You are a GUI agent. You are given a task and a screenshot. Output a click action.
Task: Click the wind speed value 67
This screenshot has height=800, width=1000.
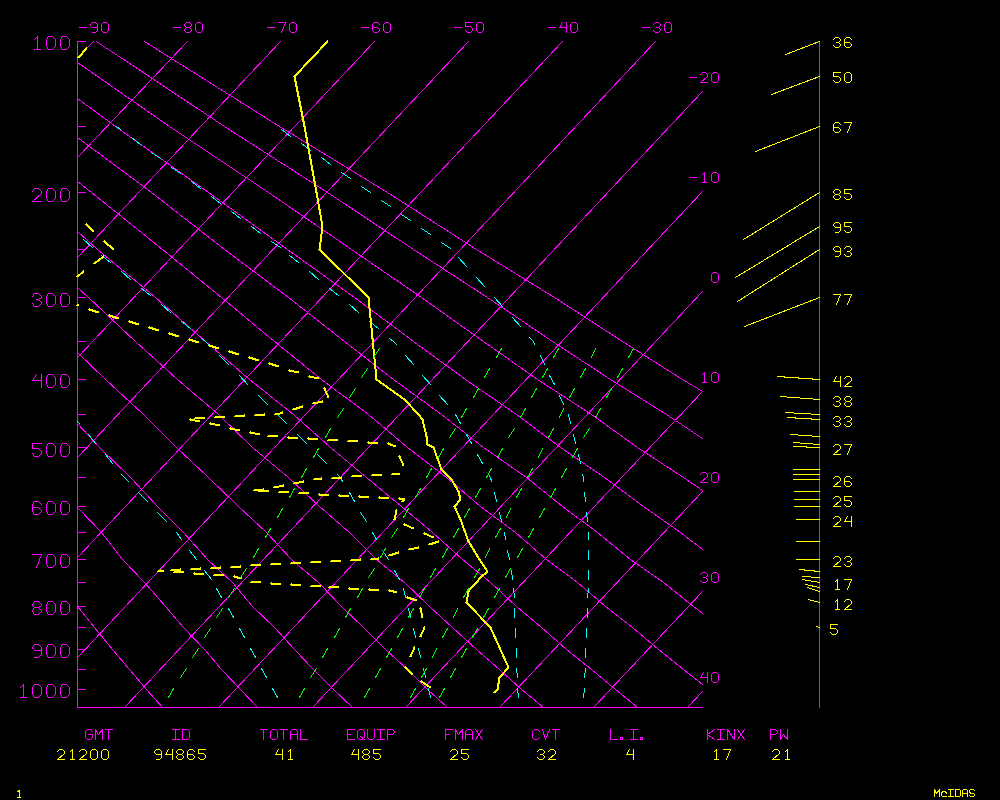pos(842,128)
